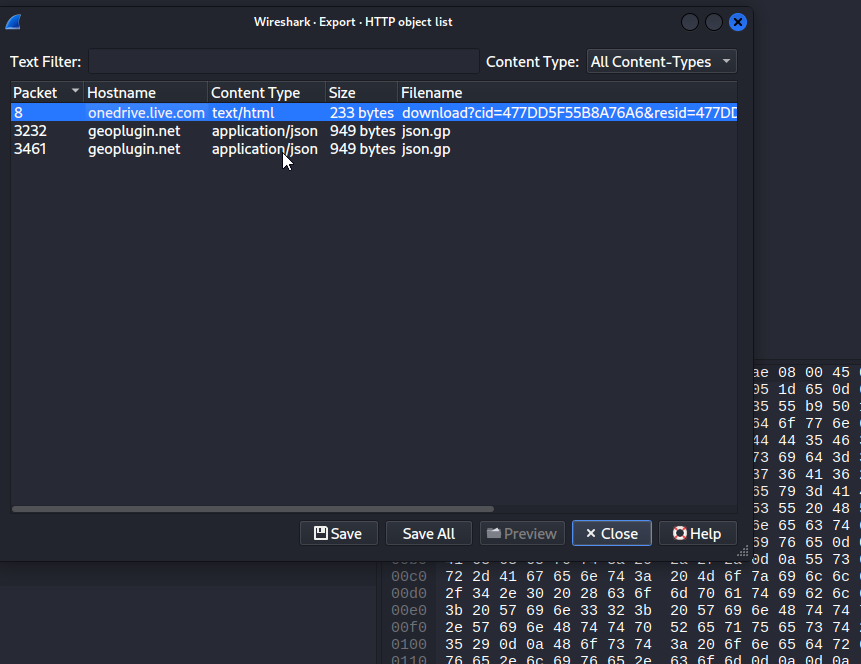
Task: Open Help for the export dialog
Action: [x=697, y=533]
